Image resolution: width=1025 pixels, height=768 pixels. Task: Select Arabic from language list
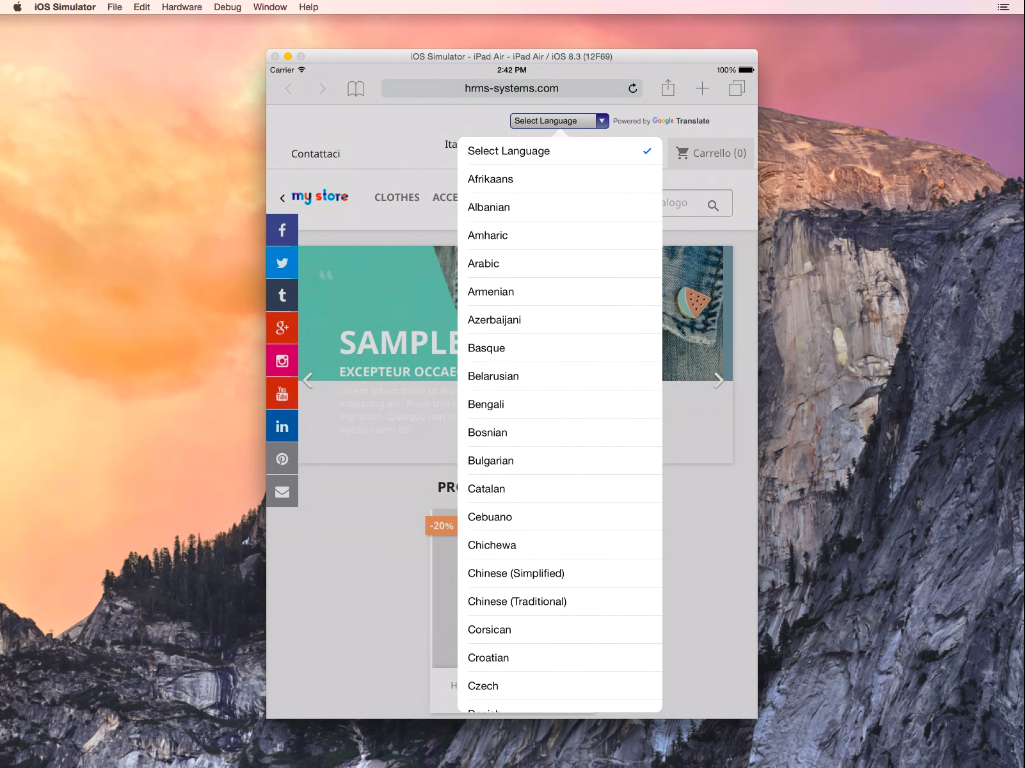tap(560, 263)
